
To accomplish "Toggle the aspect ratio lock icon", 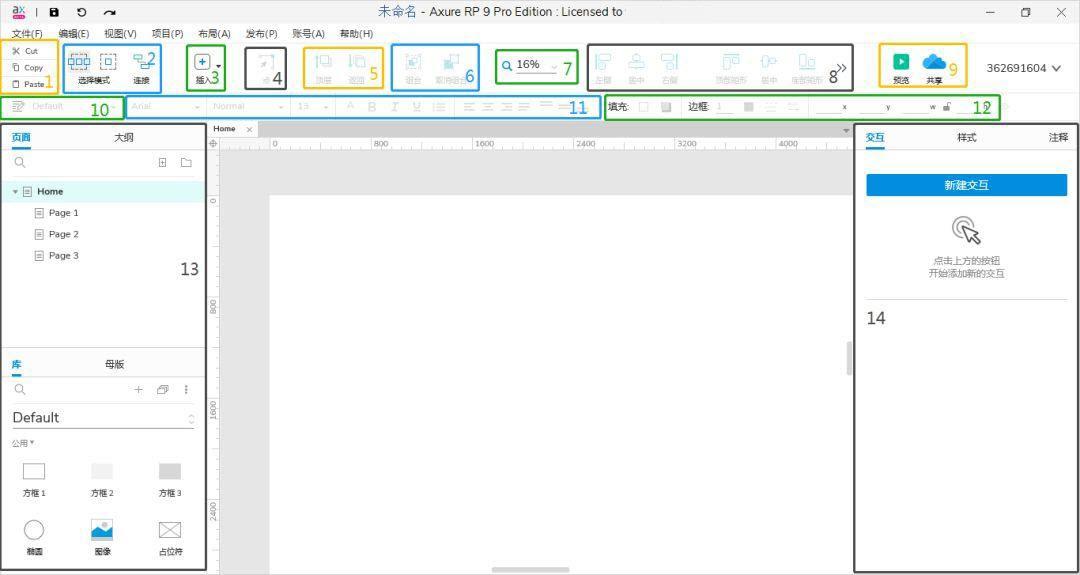I will tap(948, 107).
